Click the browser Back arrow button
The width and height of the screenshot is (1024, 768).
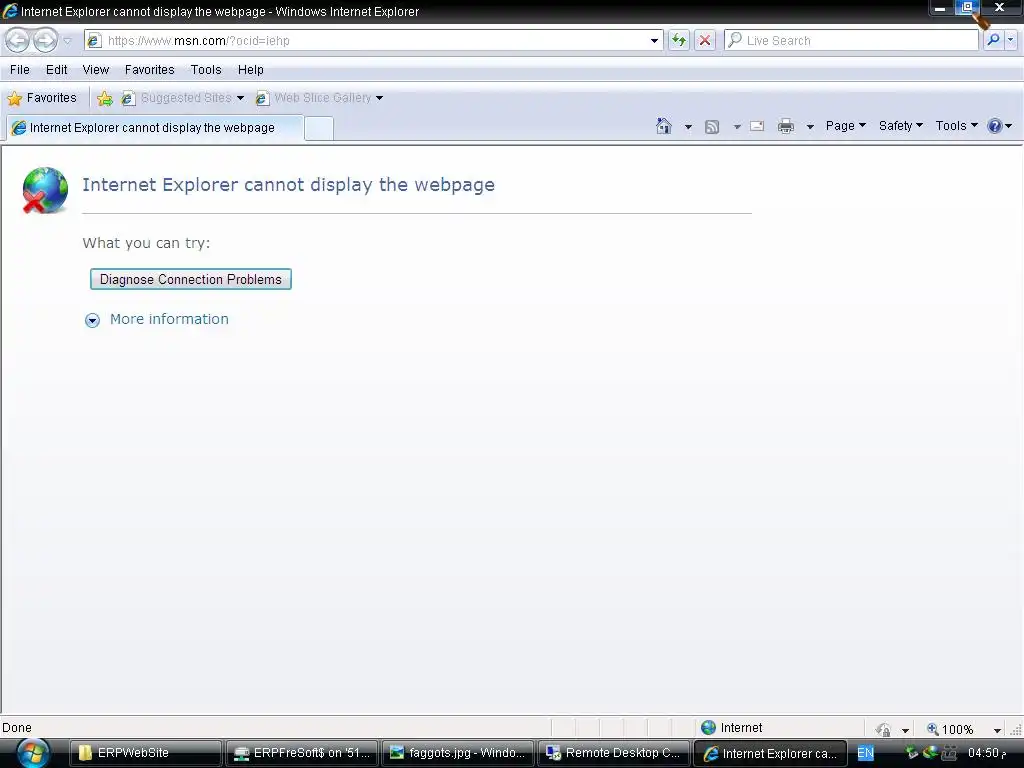point(18,40)
